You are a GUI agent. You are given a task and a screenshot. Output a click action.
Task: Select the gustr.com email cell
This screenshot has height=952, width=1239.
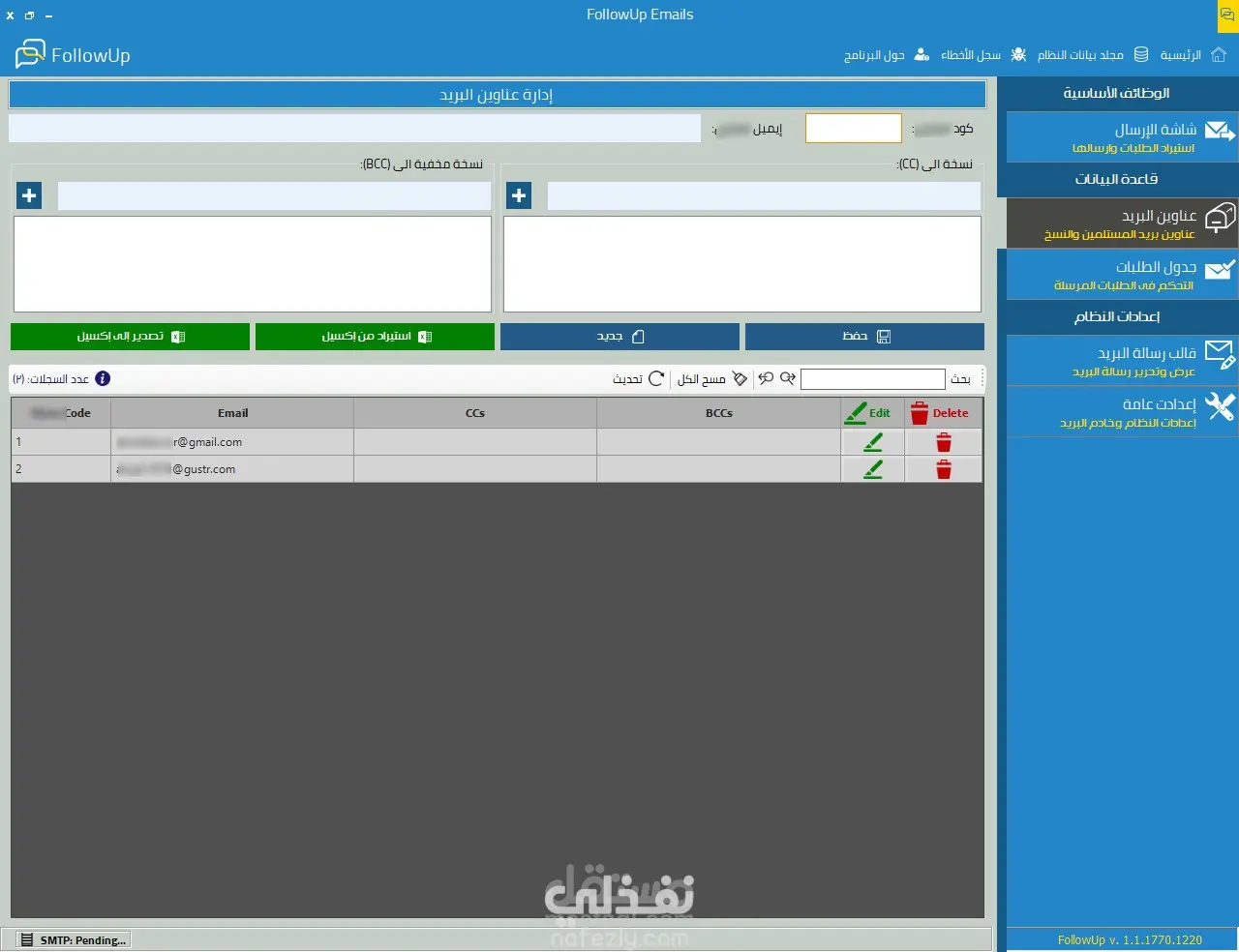pos(232,469)
